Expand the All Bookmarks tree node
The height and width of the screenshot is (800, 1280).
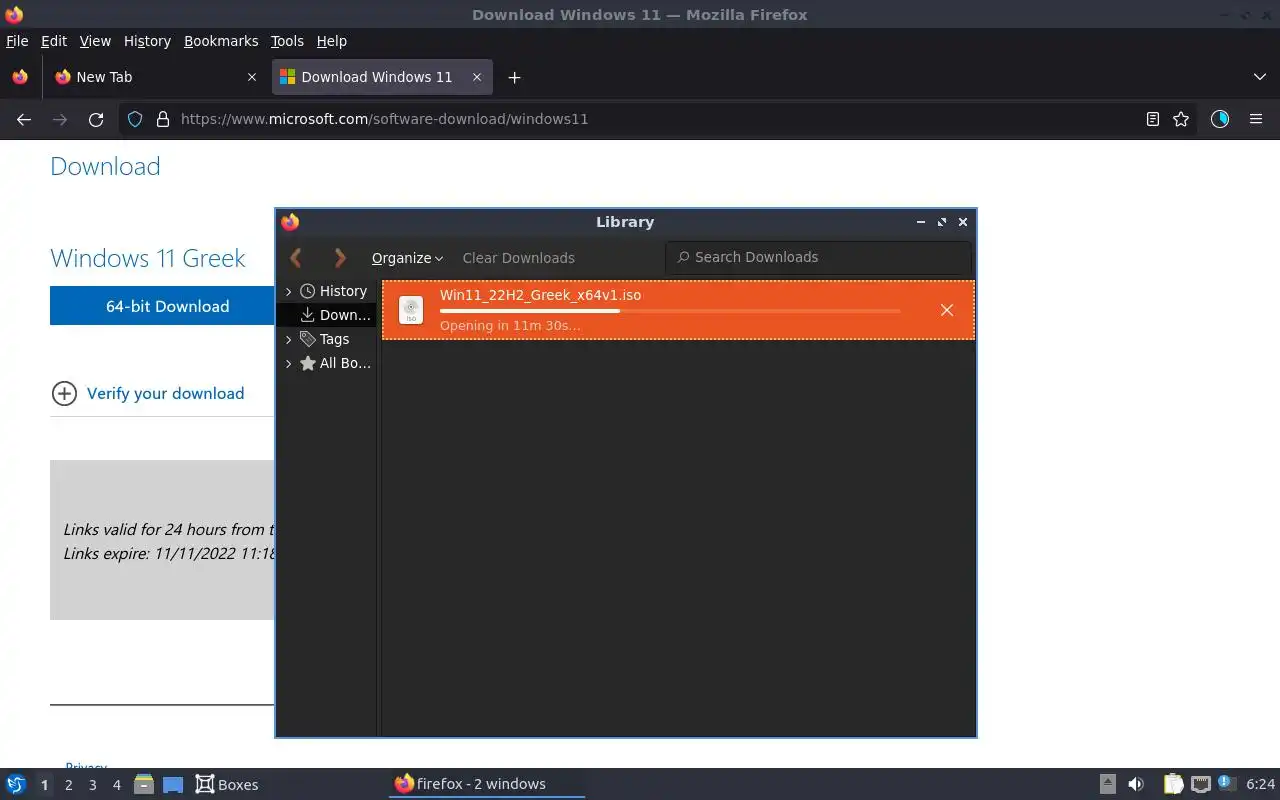[288, 363]
